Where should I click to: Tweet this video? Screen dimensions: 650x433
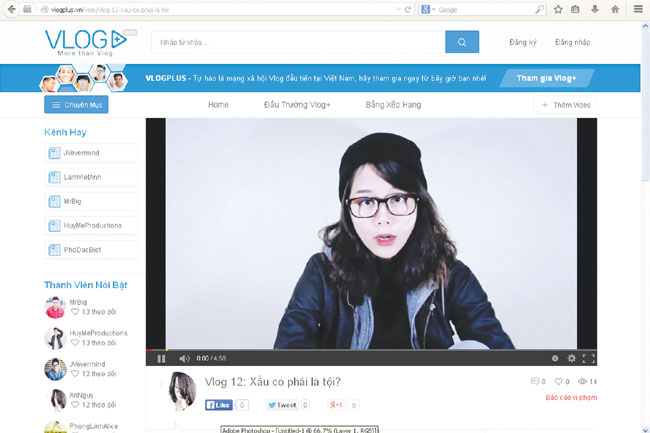pyautogui.click(x=282, y=405)
